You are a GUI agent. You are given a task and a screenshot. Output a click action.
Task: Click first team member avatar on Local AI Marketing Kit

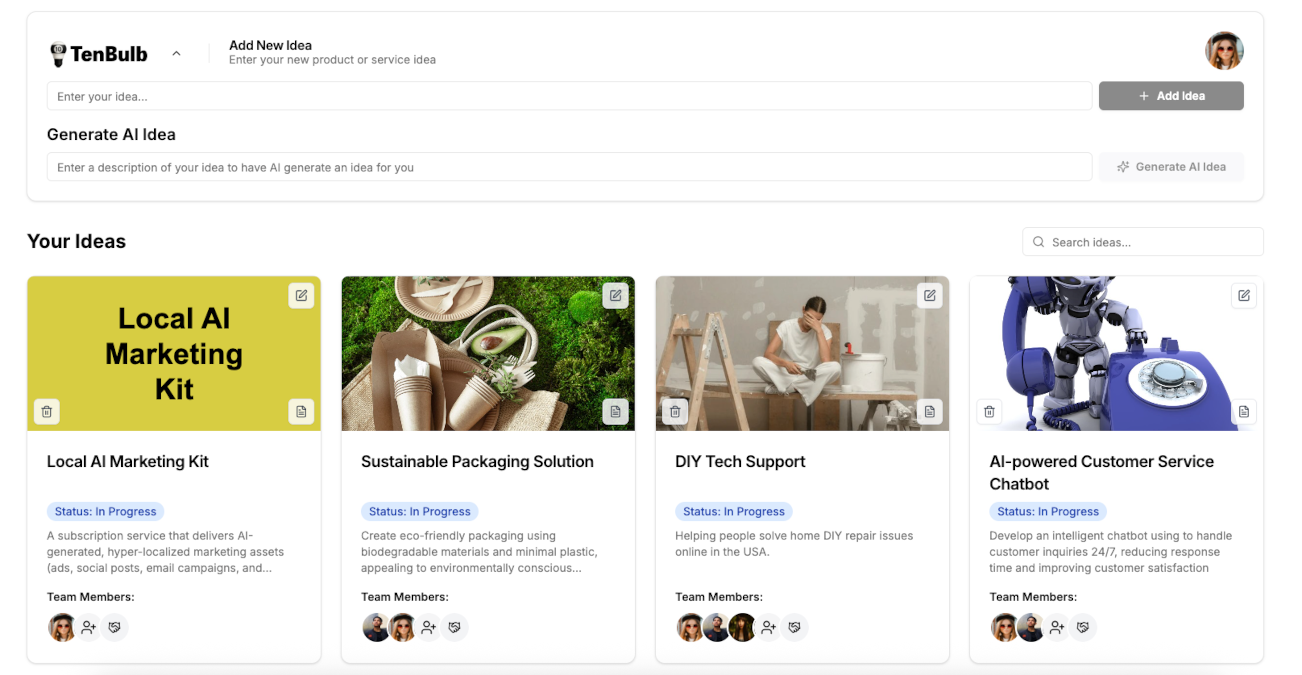(62, 627)
